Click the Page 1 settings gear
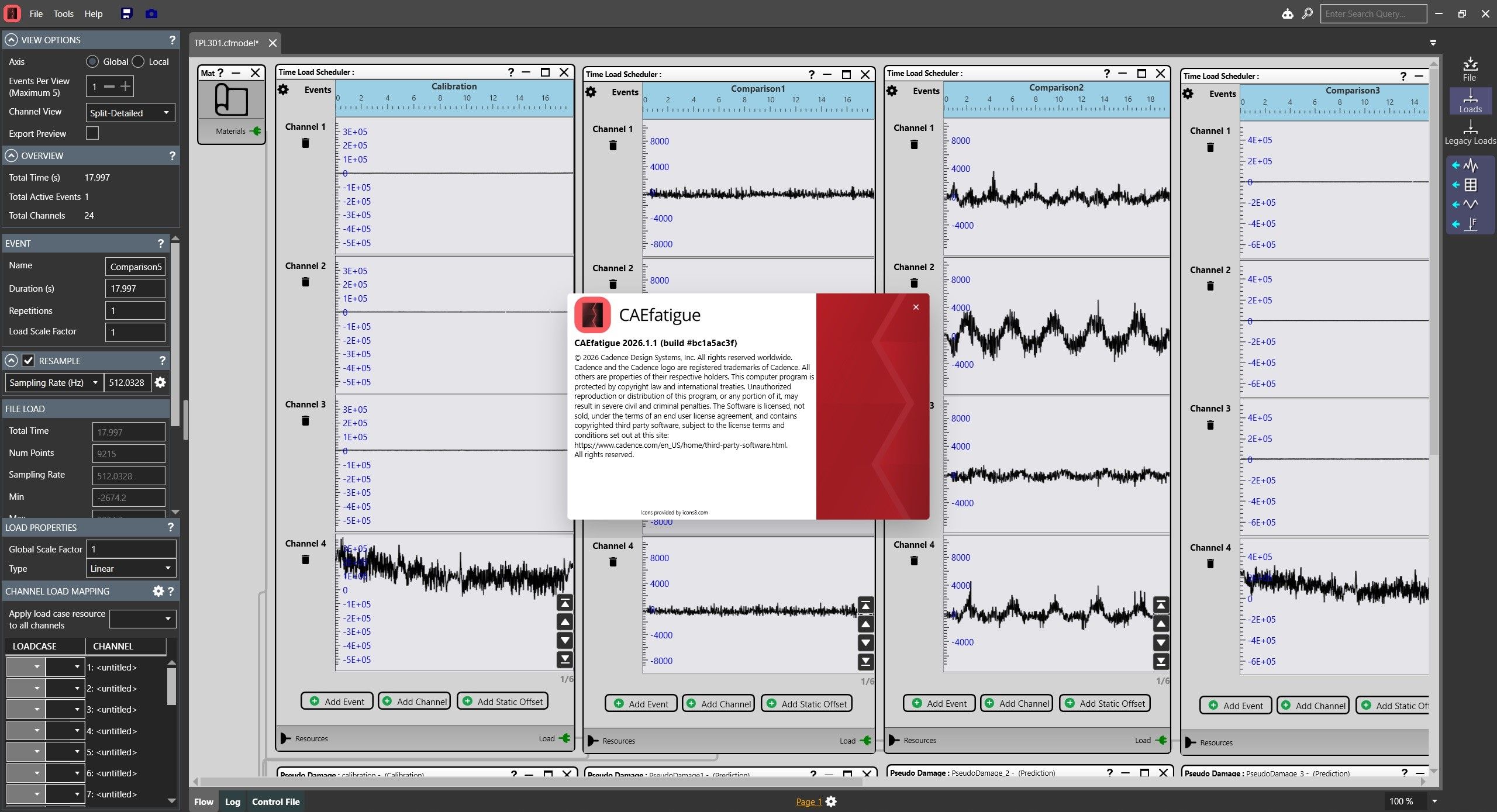1497x812 pixels. 831,801
